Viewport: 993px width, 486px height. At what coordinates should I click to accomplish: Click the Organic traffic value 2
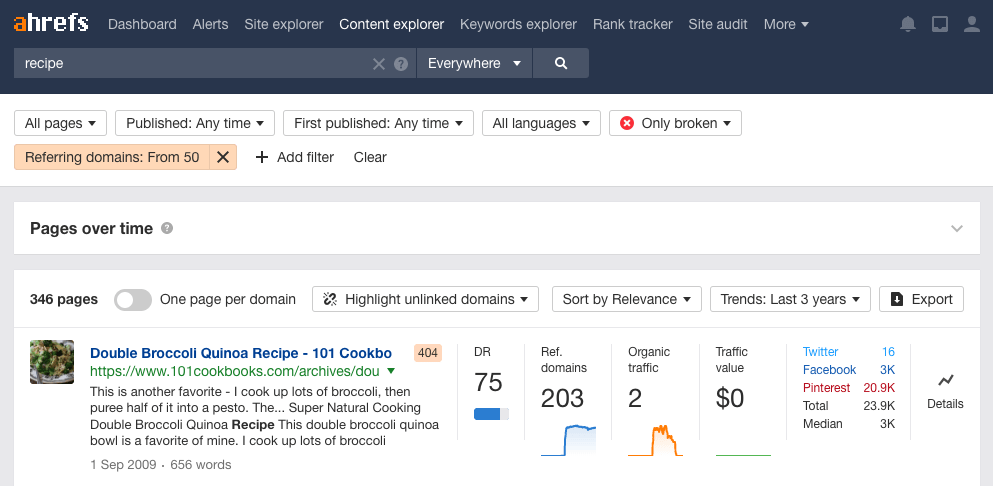(635, 398)
